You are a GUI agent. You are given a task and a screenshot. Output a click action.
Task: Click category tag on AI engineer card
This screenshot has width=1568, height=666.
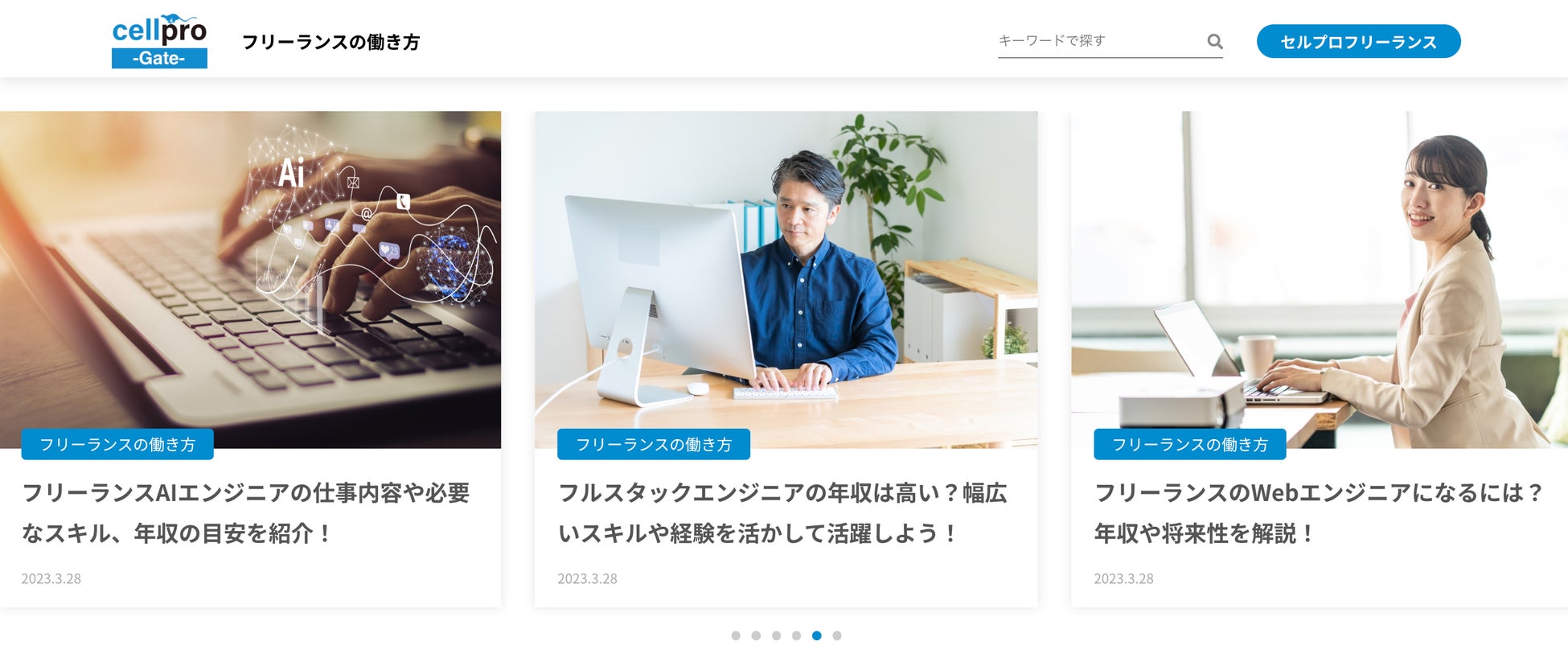[x=117, y=444]
